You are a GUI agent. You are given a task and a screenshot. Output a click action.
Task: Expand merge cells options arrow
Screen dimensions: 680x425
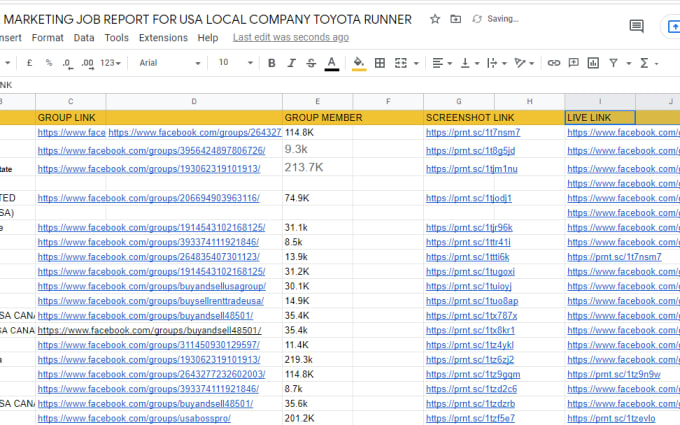click(416, 63)
